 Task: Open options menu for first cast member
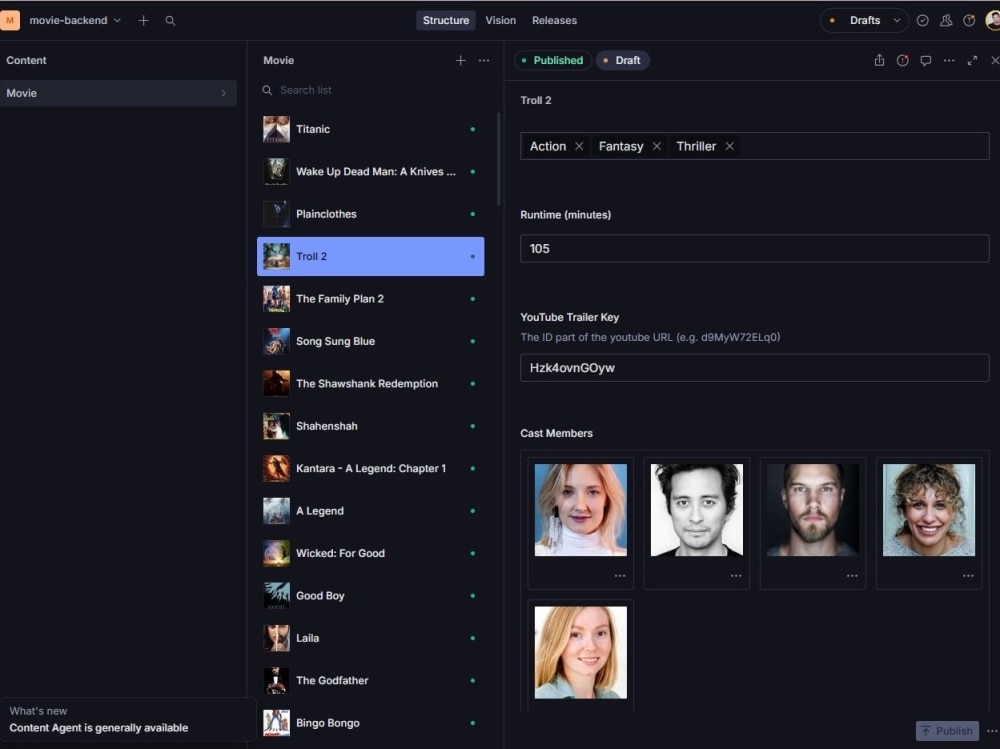(620, 575)
